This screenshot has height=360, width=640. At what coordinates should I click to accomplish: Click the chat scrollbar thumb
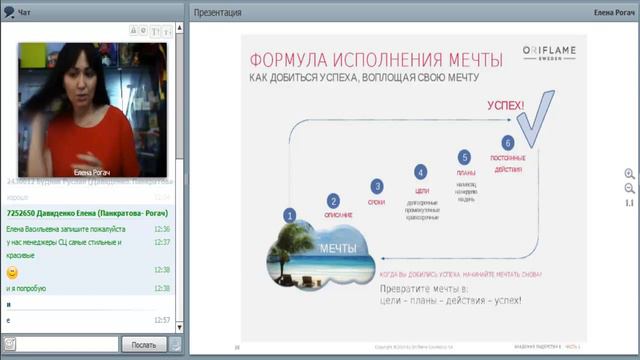180,96
